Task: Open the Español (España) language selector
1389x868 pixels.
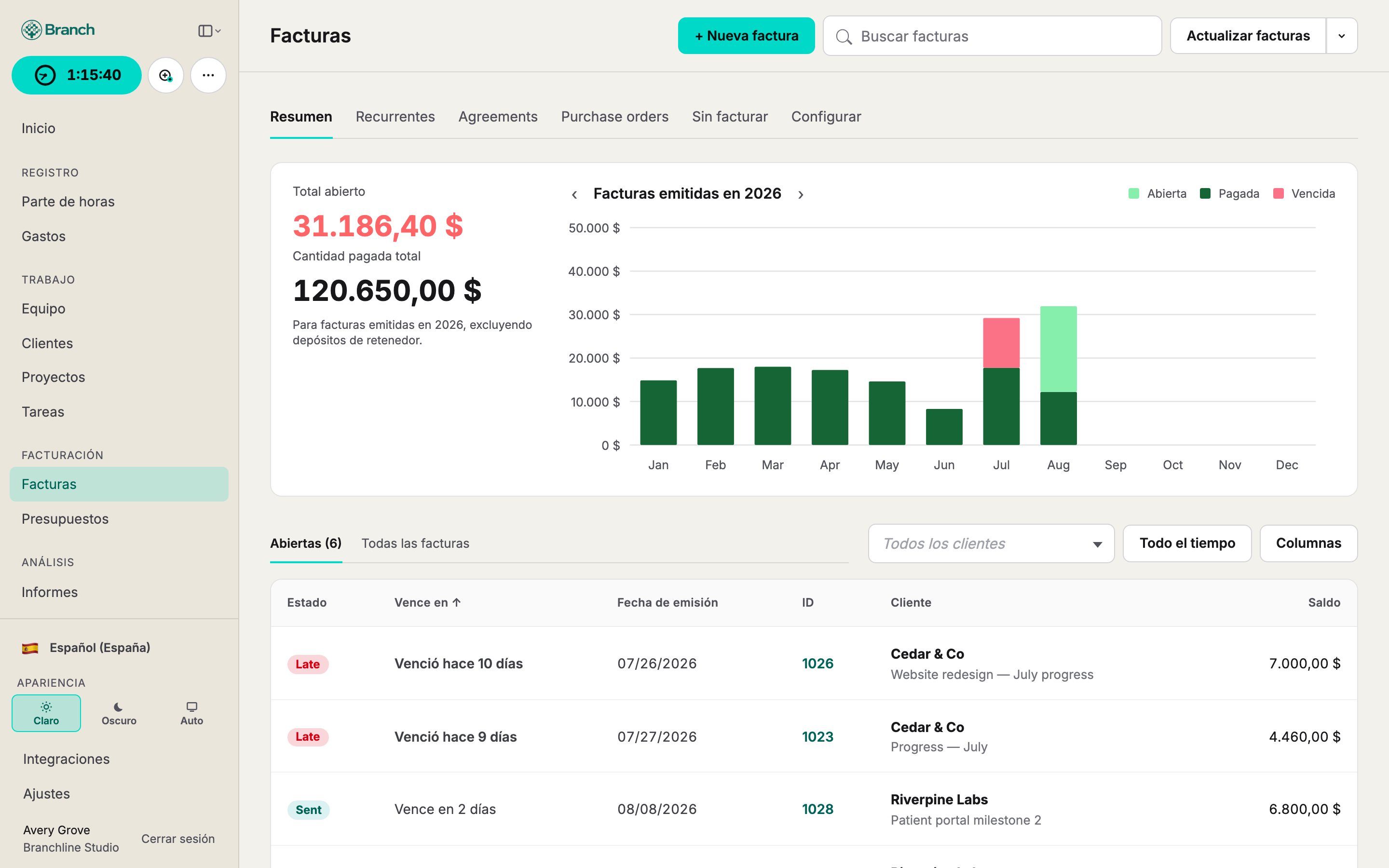Action: [x=86, y=648]
